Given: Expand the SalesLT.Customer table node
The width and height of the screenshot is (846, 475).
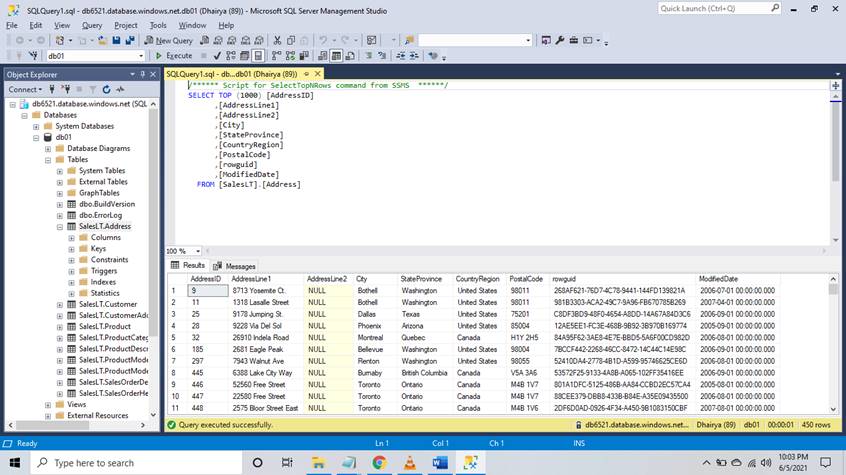Looking at the screenshot, I should point(60,304).
